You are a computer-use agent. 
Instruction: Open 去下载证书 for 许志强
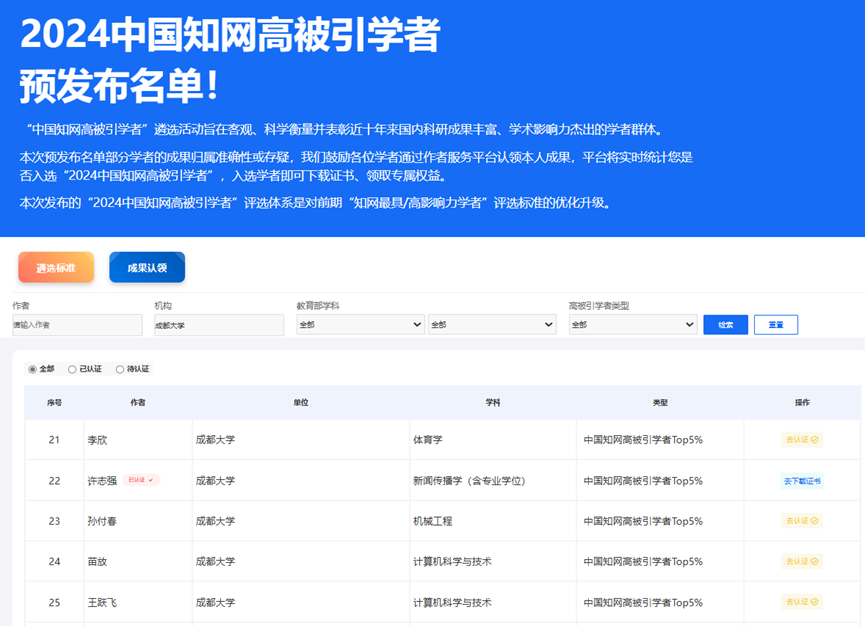pos(801,481)
